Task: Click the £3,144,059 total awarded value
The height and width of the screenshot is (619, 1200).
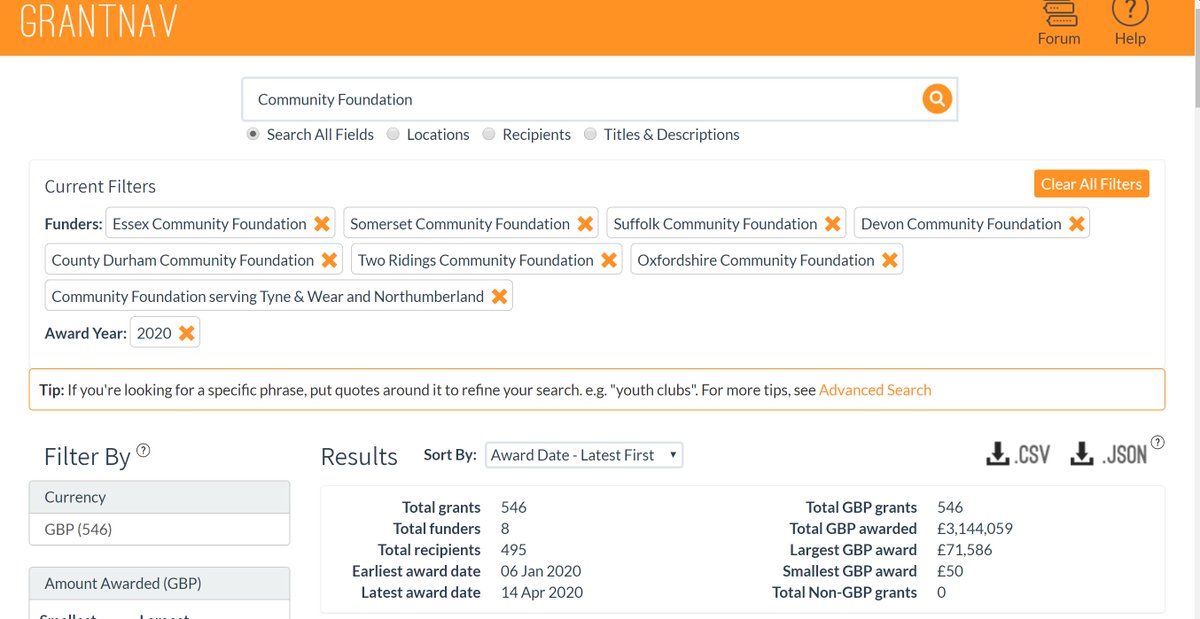Action: [x=975, y=528]
